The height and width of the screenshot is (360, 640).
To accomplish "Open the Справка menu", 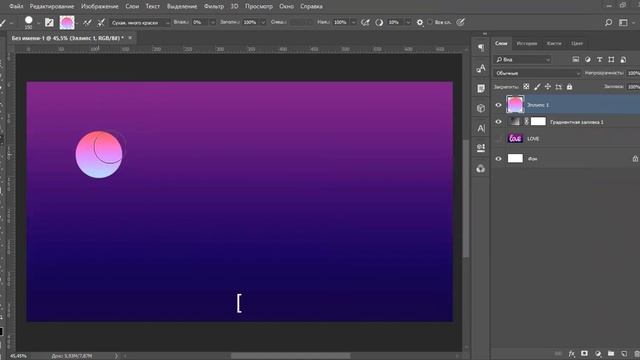I will tap(311, 7).
